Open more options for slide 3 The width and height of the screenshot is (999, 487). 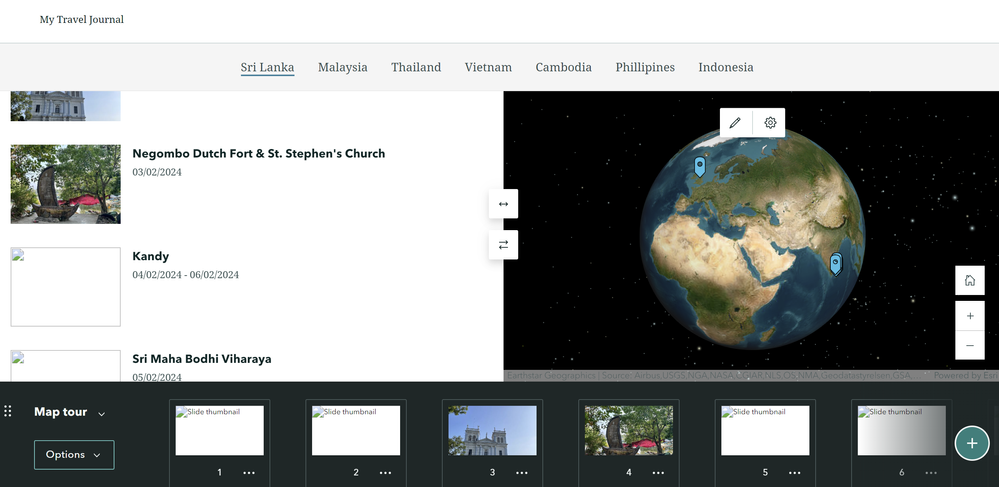coord(522,473)
